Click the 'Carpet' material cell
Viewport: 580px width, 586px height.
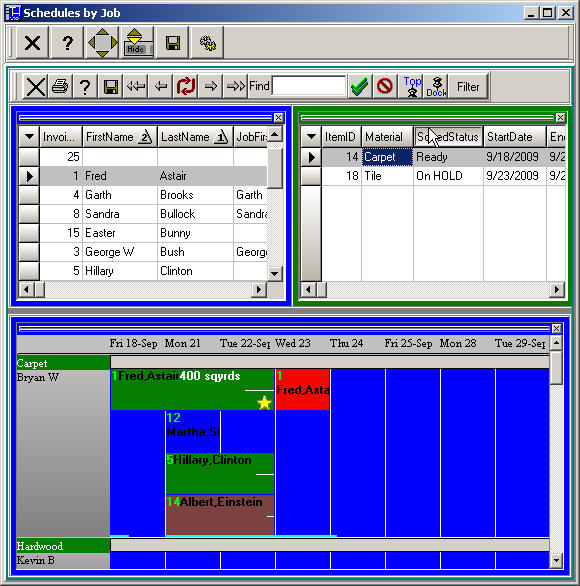[387, 157]
